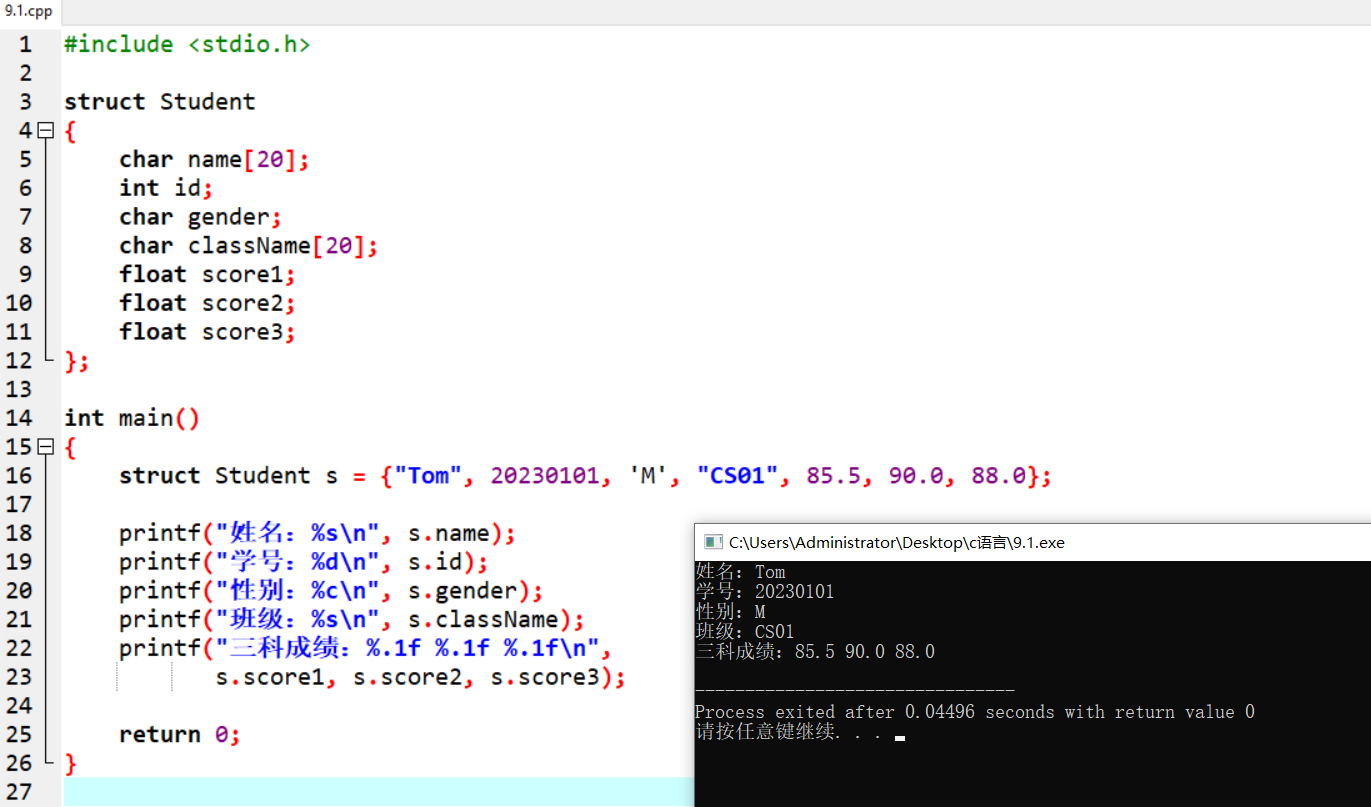Click the float score1; declaration

click(x=208, y=274)
